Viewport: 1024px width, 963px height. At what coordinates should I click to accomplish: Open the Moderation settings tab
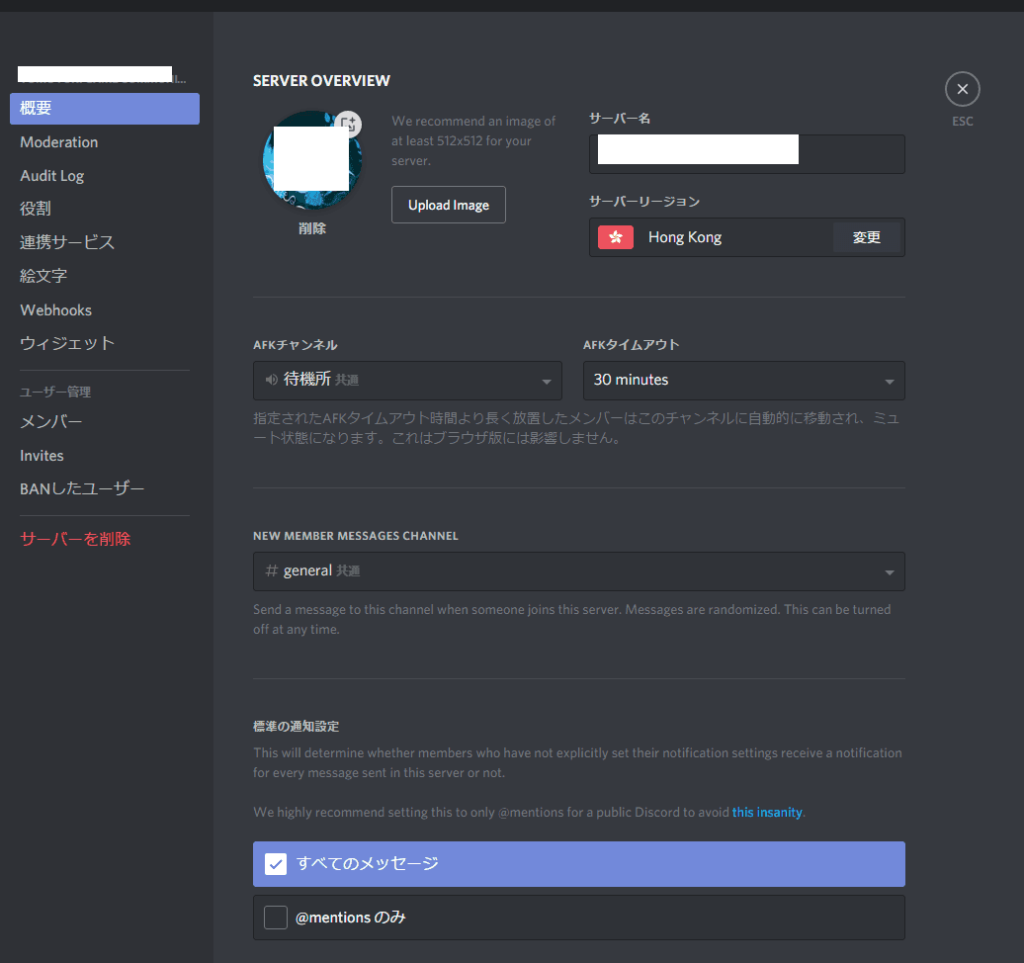coord(59,142)
